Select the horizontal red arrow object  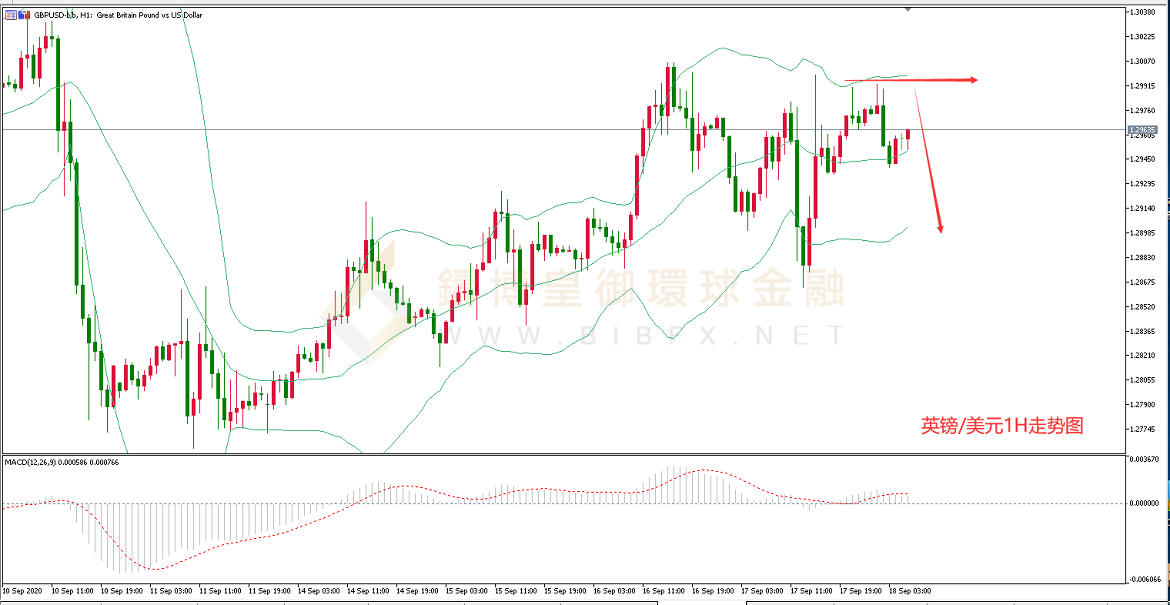[910, 80]
